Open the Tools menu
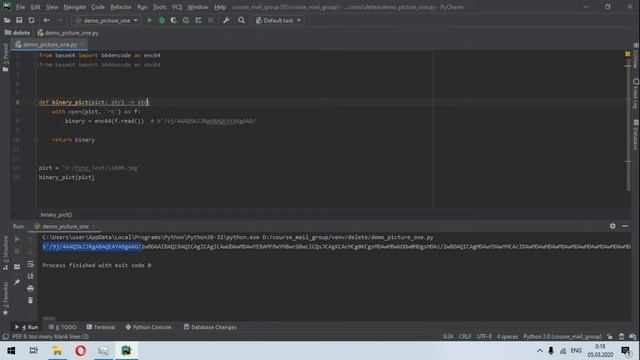The width and height of the screenshot is (640, 360). [160, 7]
